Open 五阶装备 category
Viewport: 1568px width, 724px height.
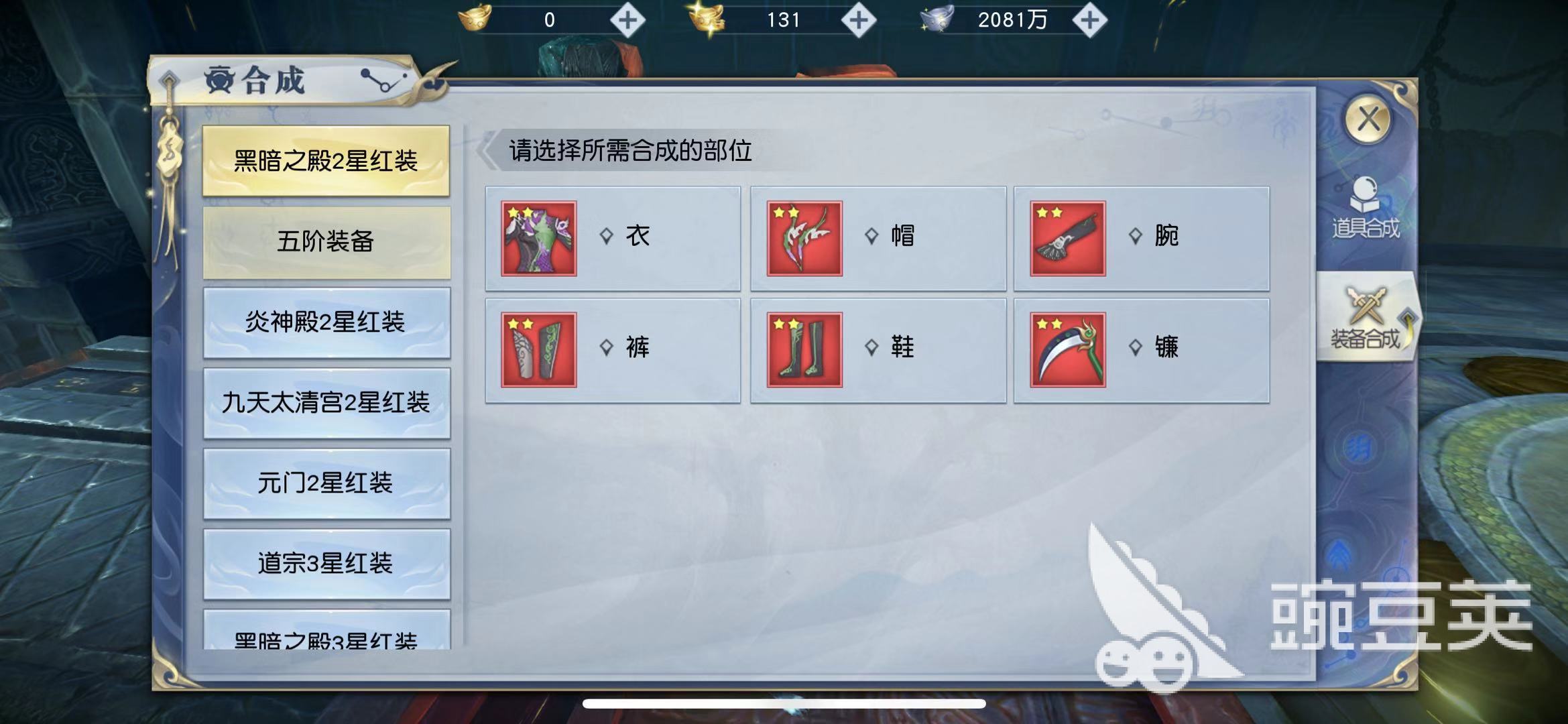pyautogui.click(x=326, y=242)
